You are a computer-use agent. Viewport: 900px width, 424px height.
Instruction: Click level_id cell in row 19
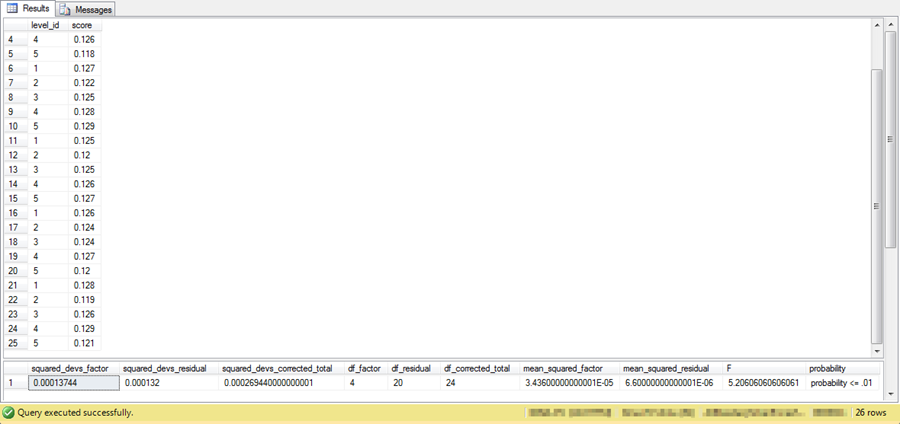(x=48, y=256)
